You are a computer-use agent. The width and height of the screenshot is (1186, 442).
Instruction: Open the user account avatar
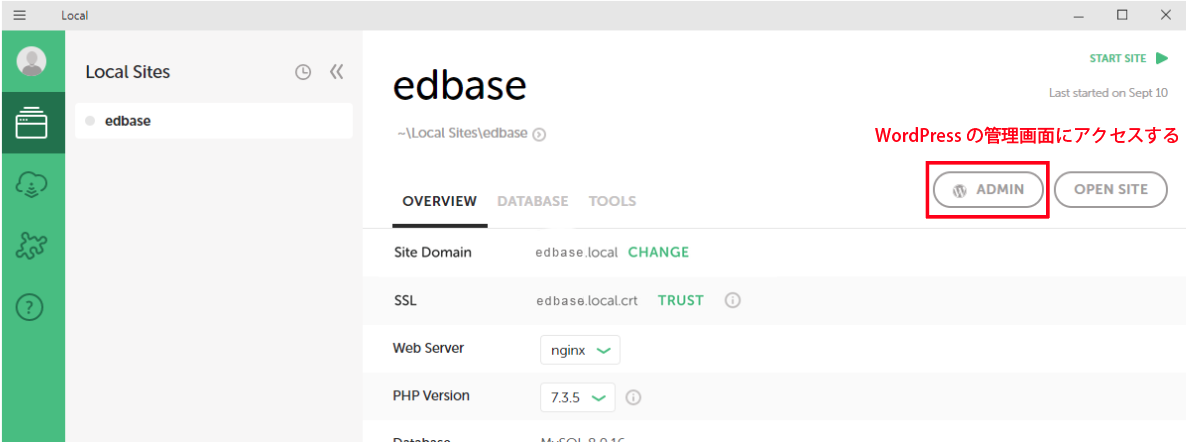click(32, 61)
